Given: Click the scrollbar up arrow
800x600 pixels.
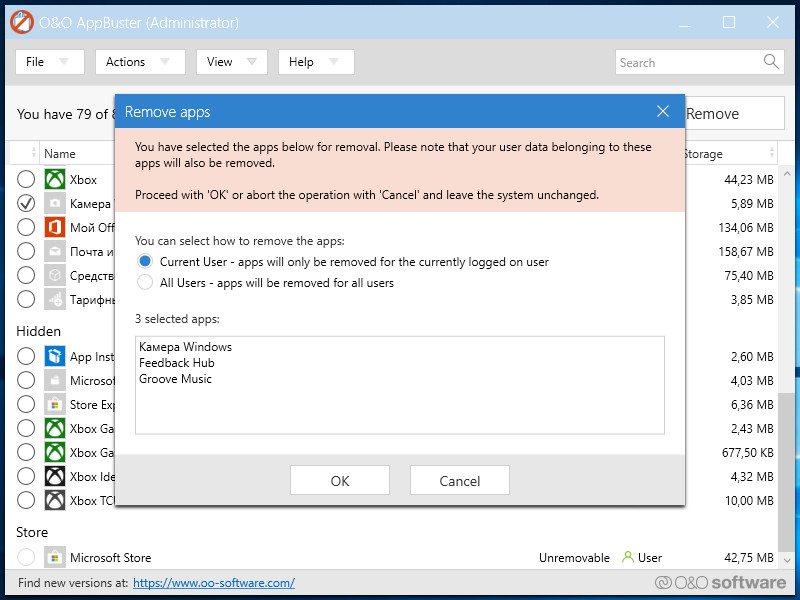Looking at the screenshot, I should [x=787, y=174].
